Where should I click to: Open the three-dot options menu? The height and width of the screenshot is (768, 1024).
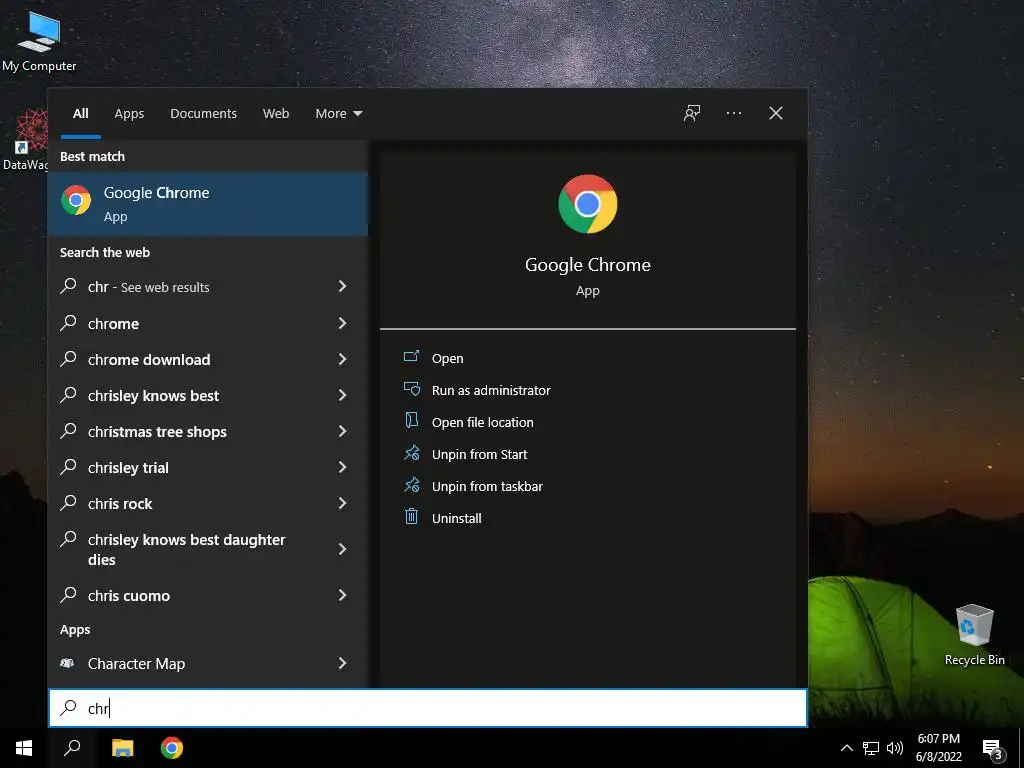(x=733, y=113)
